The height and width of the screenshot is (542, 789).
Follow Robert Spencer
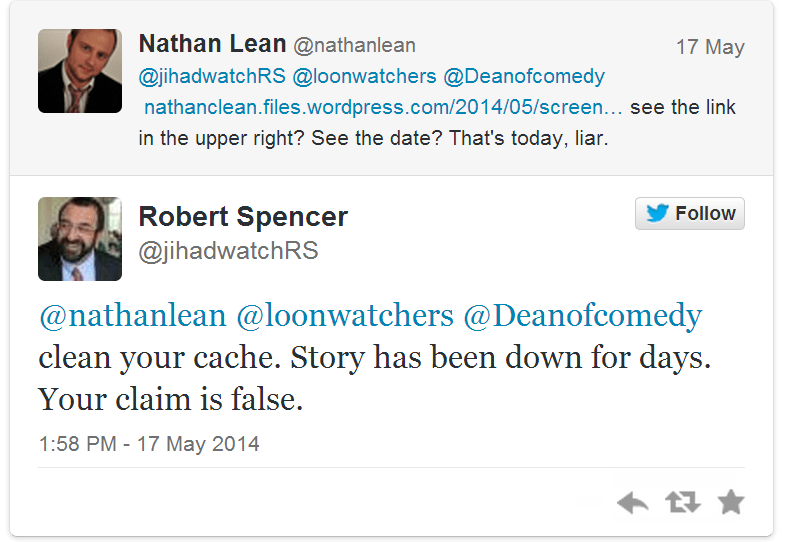690,214
